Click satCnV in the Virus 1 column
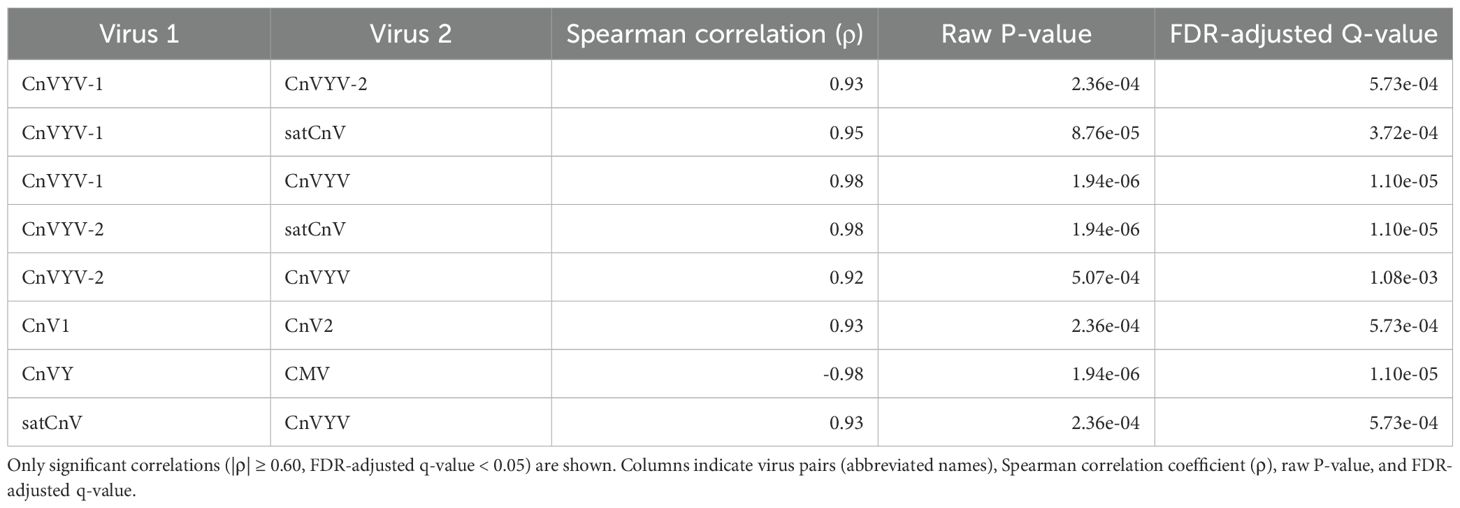The height and width of the screenshot is (508, 1460). (x=52, y=422)
